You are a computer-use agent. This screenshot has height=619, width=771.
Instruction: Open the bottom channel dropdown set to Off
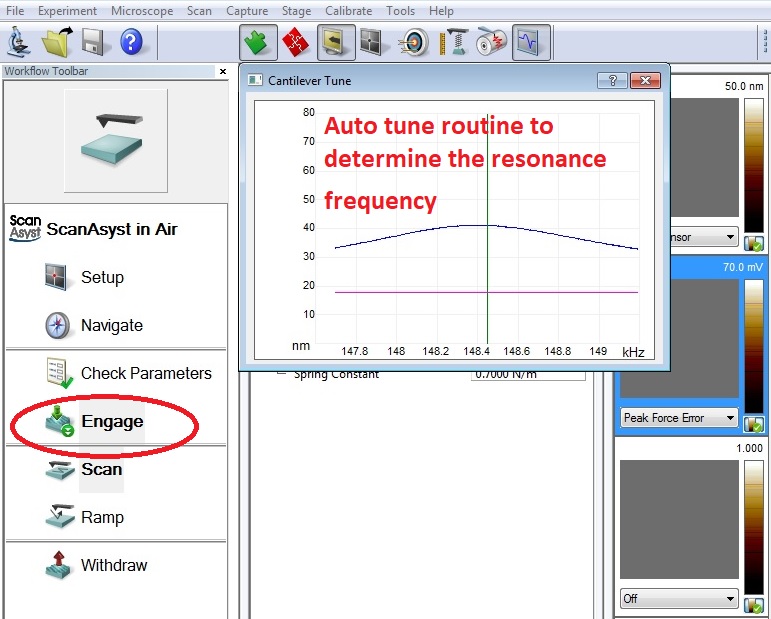(678, 598)
